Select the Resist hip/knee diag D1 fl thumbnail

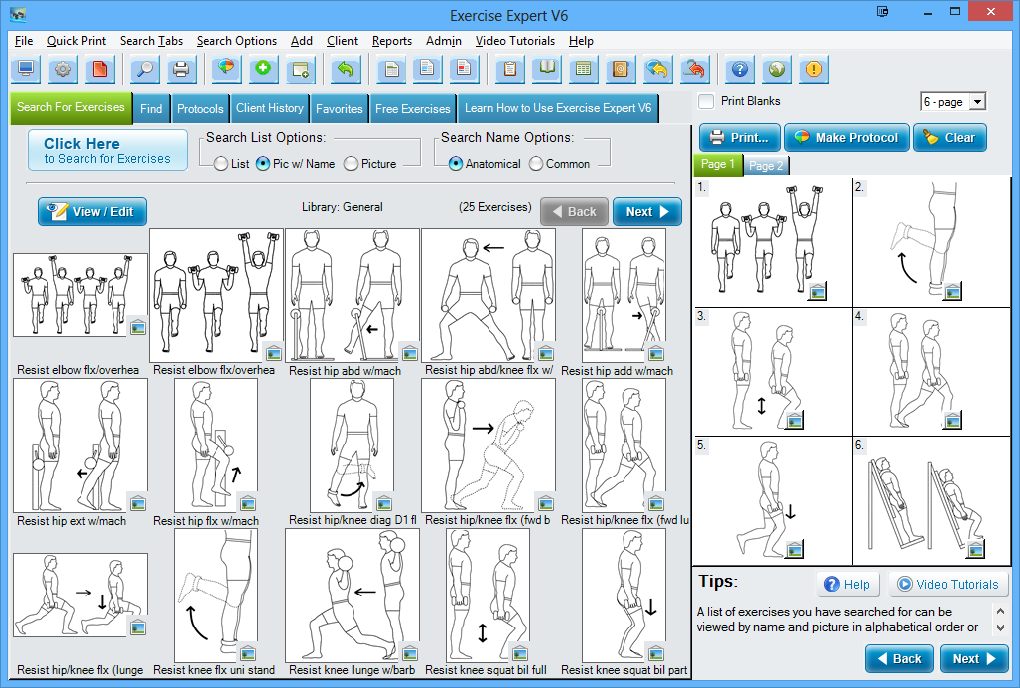coord(352,445)
